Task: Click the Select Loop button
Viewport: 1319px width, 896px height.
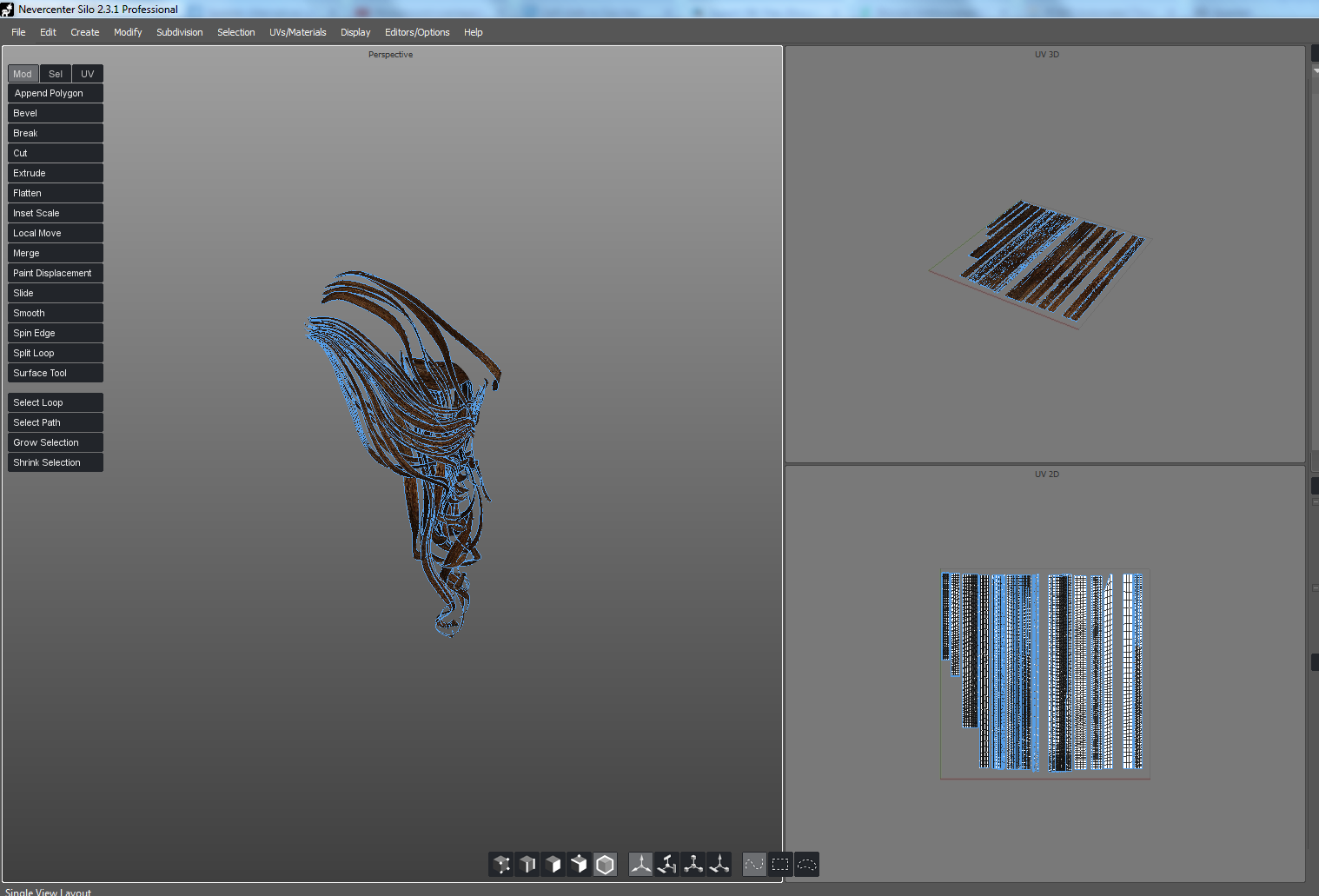Action: pyautogui.click(x=56, y=402)
